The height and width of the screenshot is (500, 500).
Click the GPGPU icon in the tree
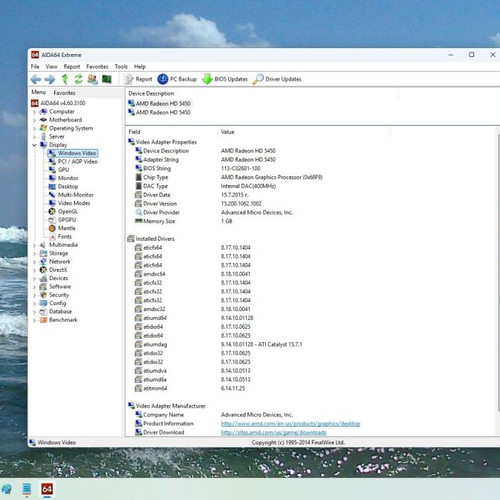pos(52,220)
